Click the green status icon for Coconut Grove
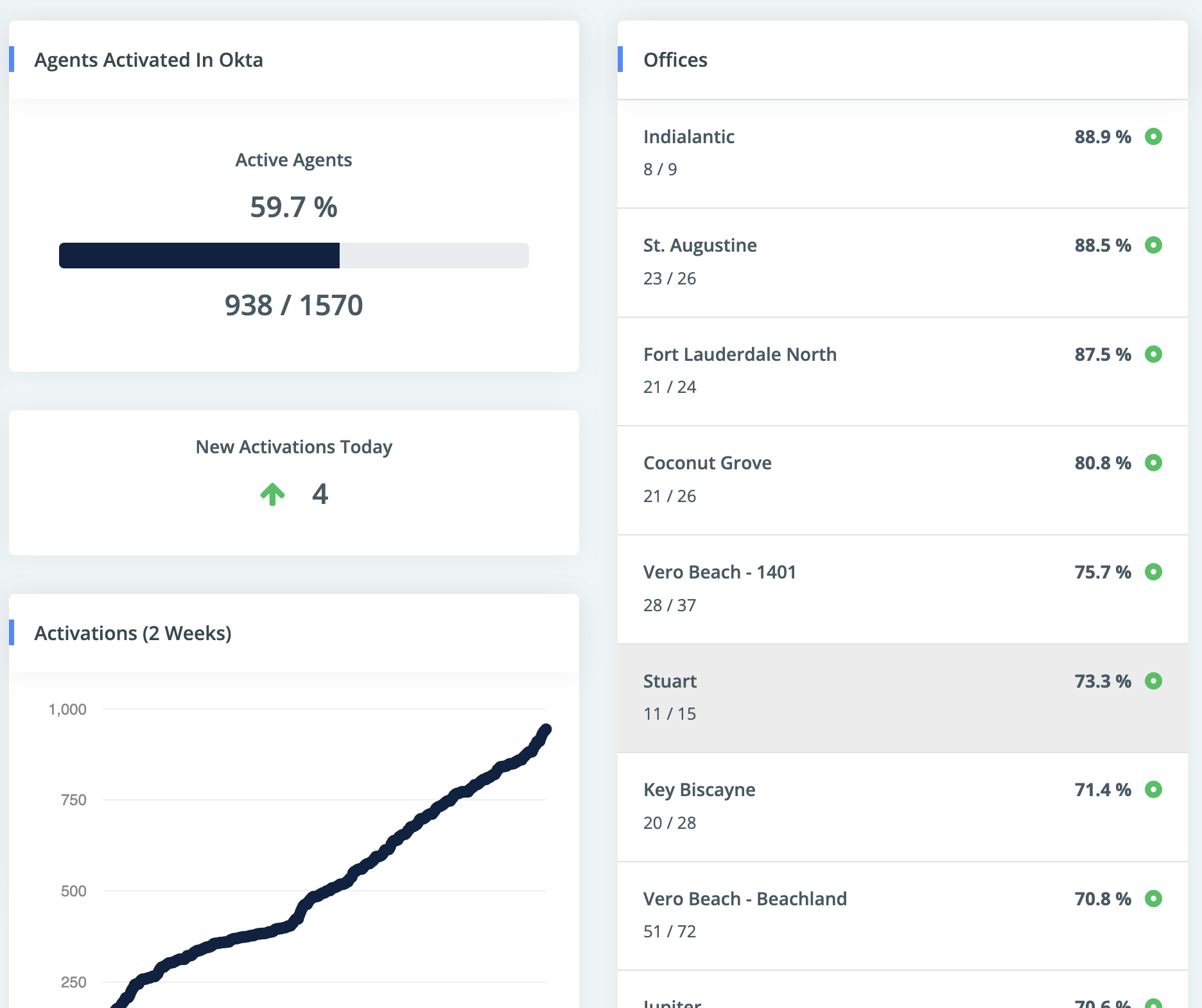The width and height of the screenshot is (1202, 1008). (1155, 463)
